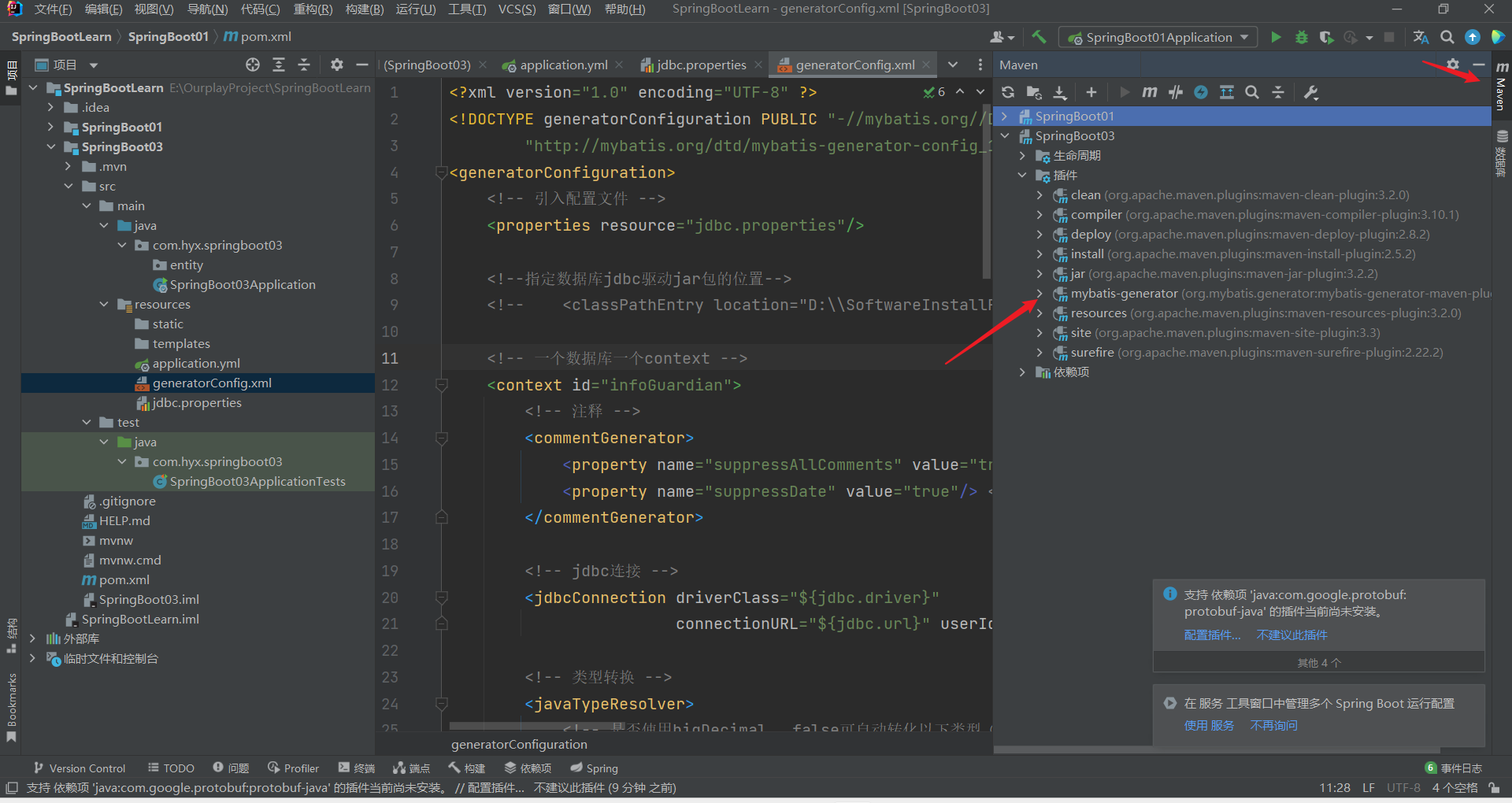Screen dimensions: 1512x803
Task: Collapse the 插件 plugins node
Action: 1022,176
